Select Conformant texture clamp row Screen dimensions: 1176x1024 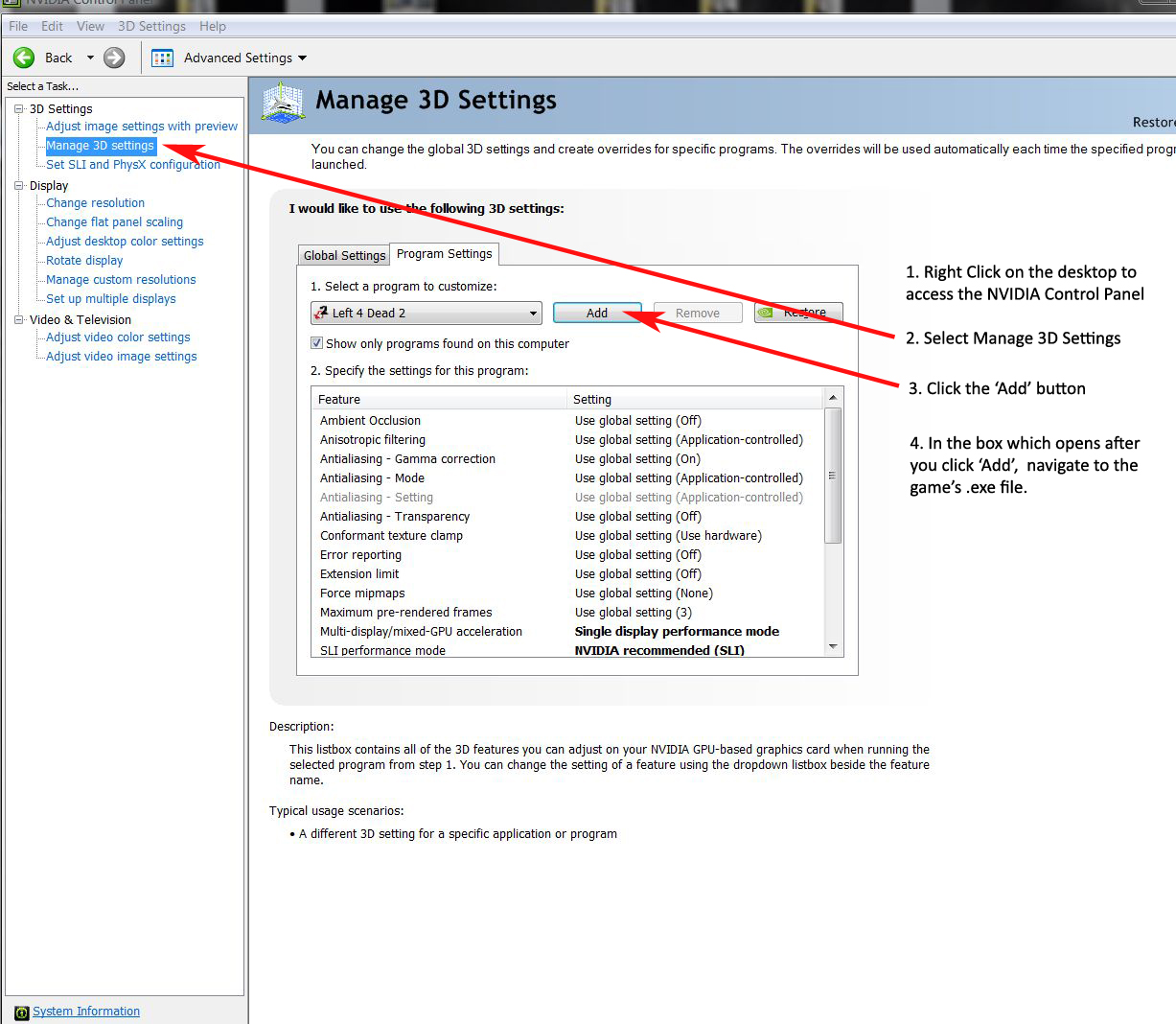point(567,535)
